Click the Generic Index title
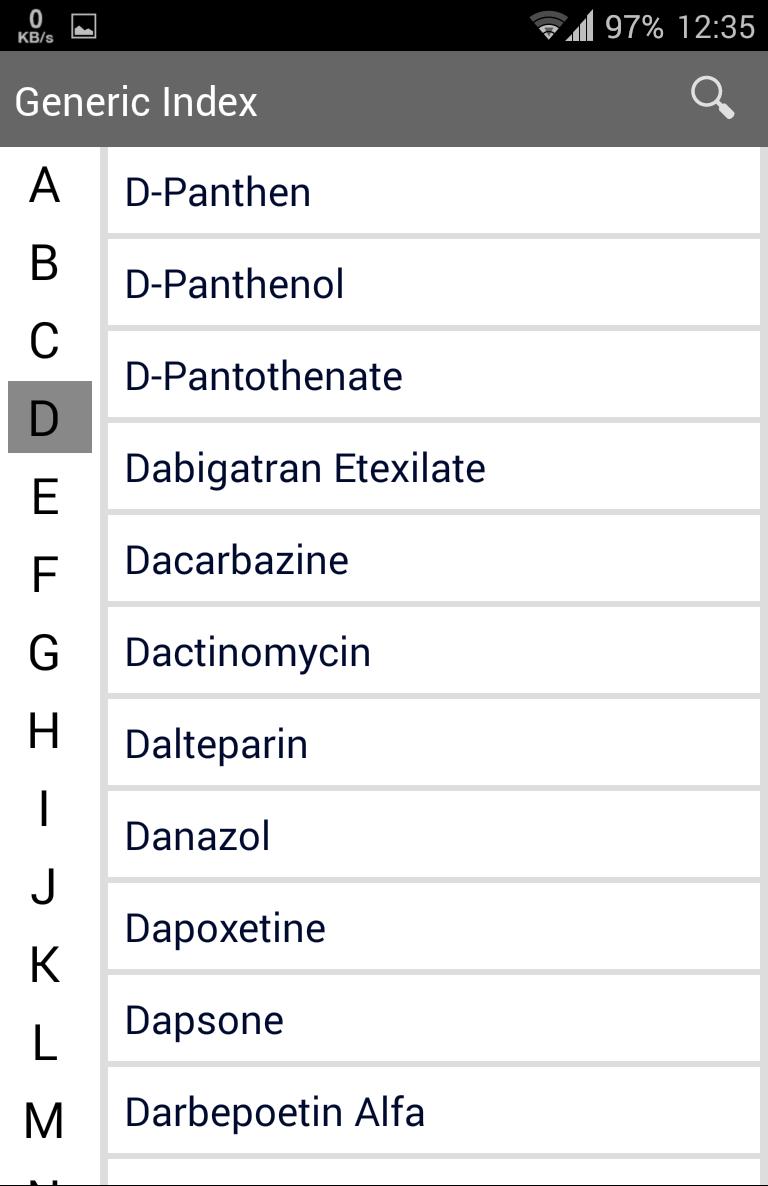 (x=135, y=101)
